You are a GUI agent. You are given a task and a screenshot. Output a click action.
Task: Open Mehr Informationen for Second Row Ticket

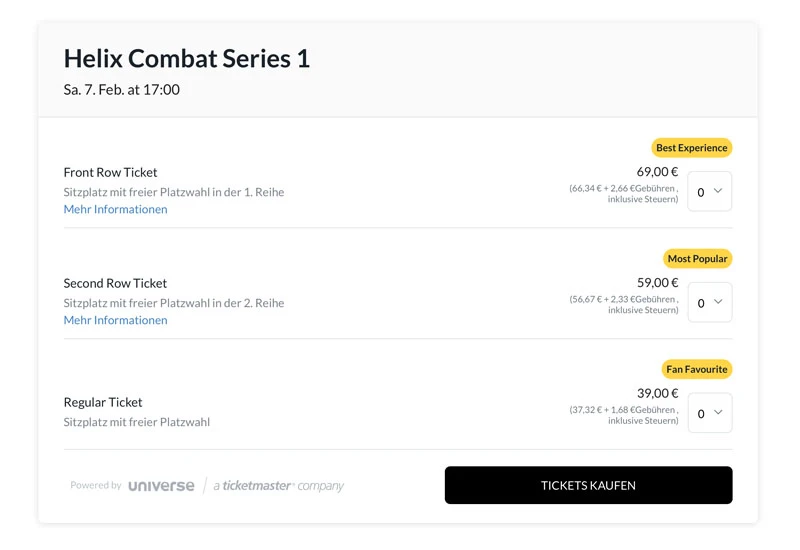(x=115, y=320)
